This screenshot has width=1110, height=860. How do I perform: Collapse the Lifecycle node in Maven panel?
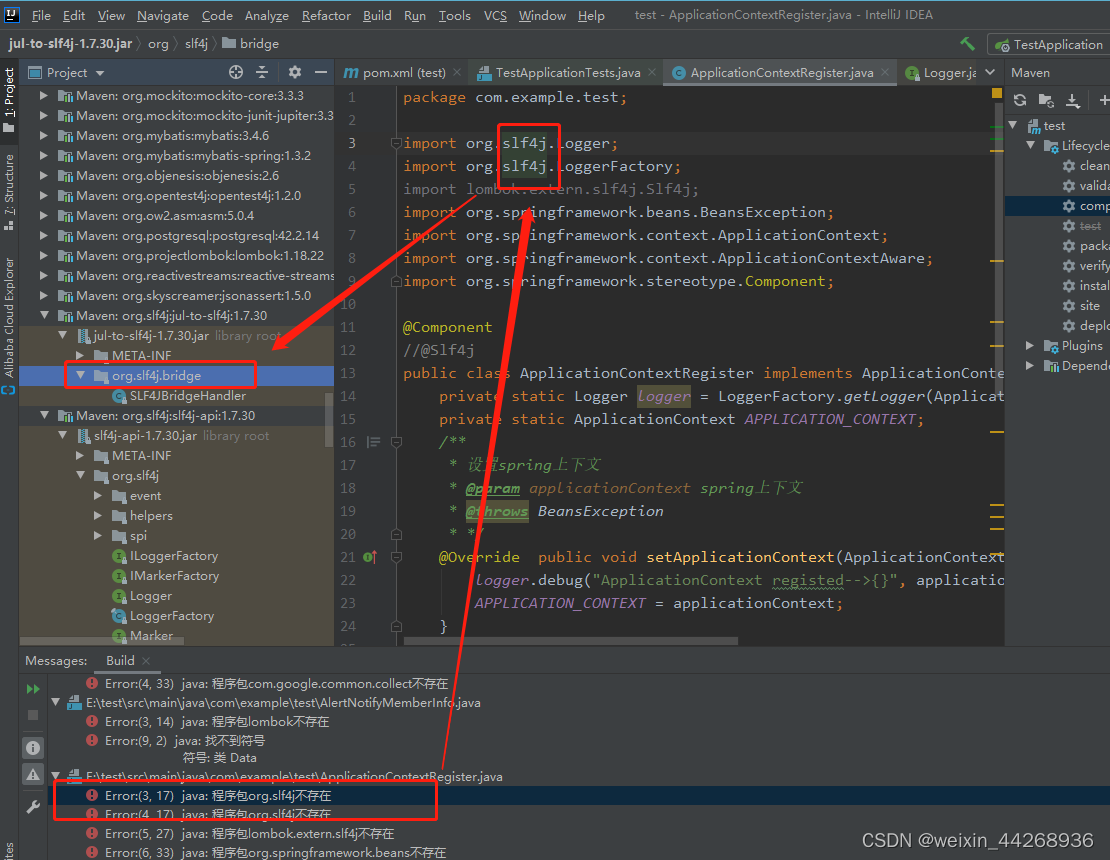[1031, 145]
